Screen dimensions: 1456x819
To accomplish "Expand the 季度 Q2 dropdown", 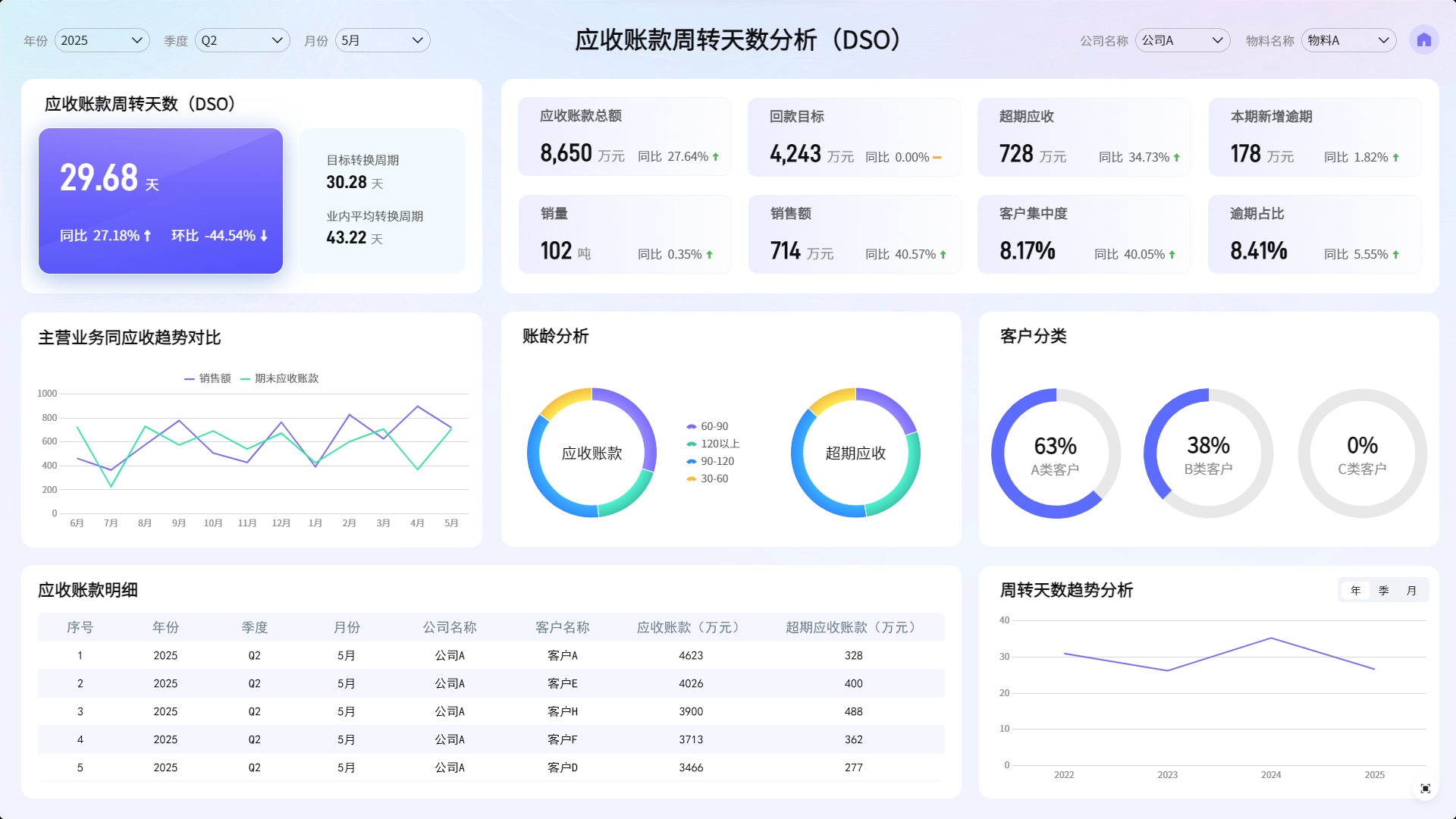I will click(242, 40).
